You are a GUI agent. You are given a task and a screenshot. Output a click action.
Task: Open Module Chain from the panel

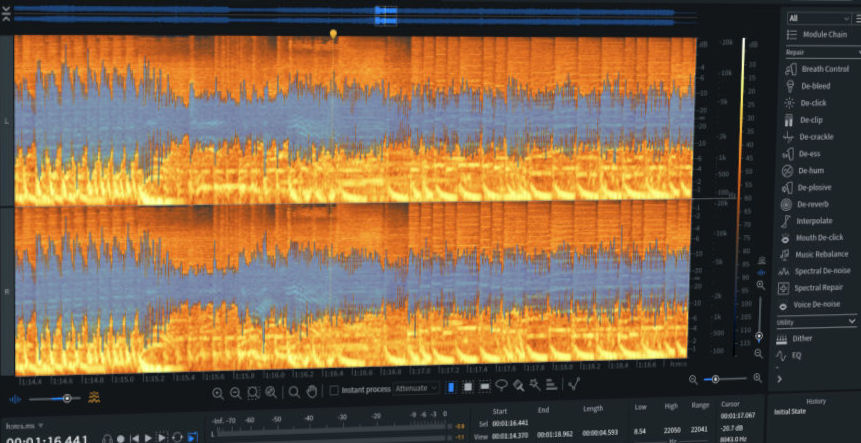(x=823, y=35)
